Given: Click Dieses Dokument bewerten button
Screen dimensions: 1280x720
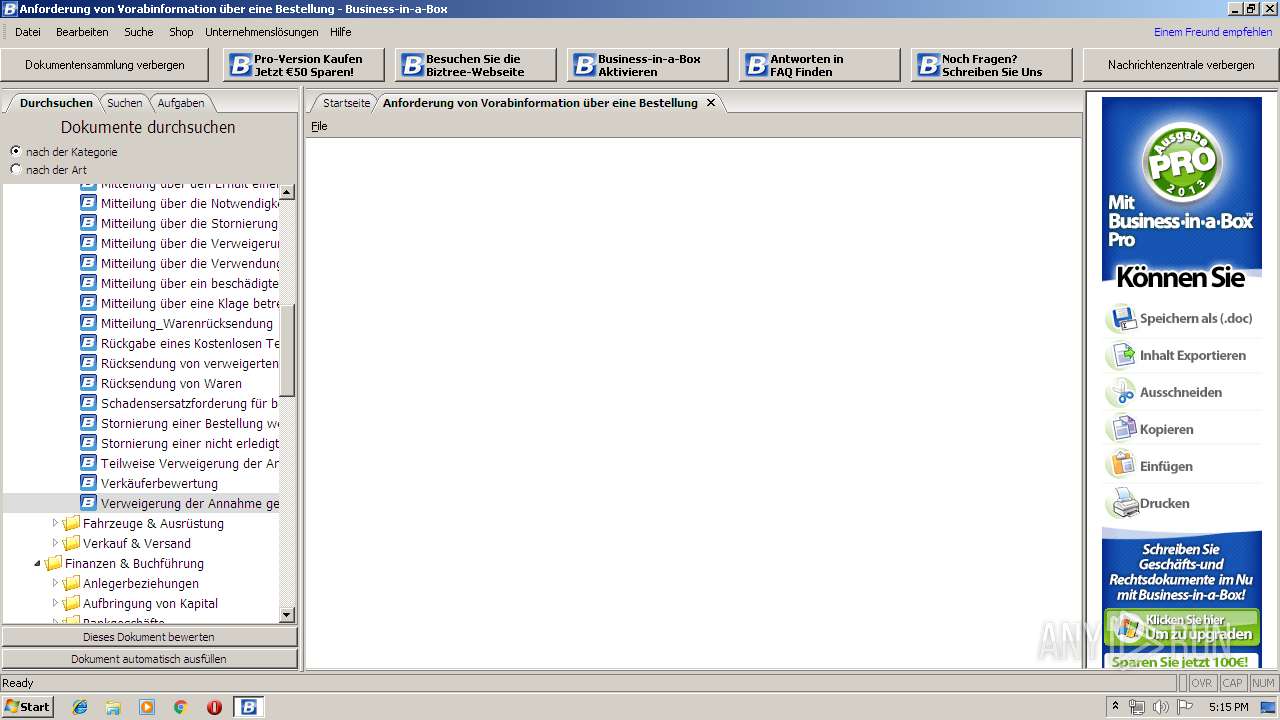Looking at the screenshot, I should (149, 637).
